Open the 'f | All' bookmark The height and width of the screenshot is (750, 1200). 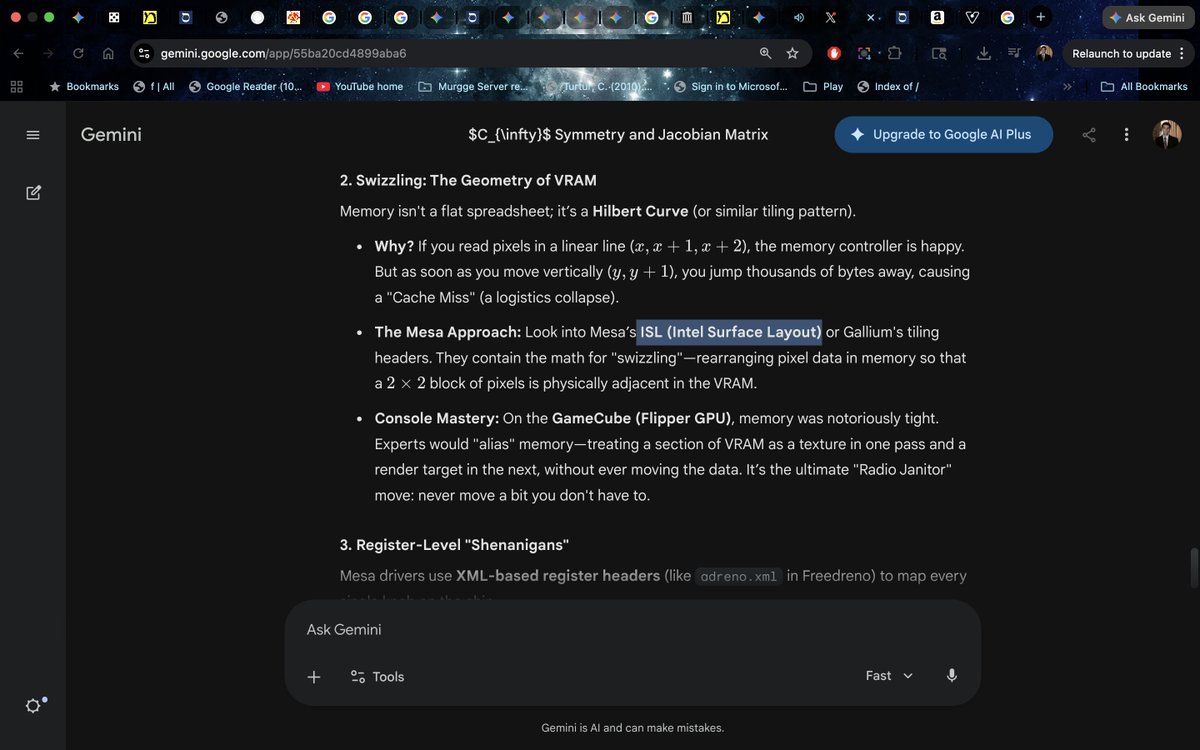coord(153,87)
